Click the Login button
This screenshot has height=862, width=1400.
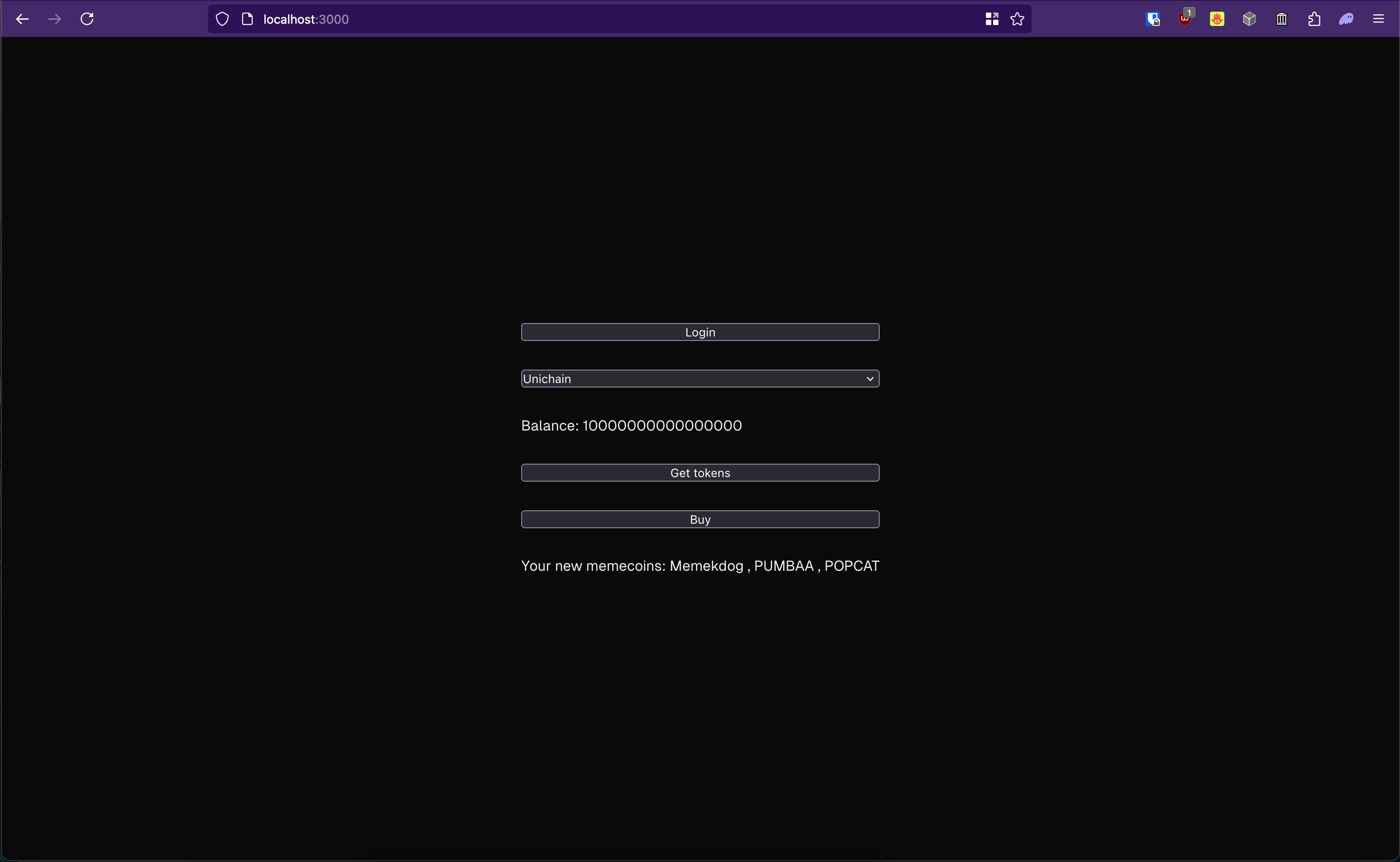coord(700,332)
